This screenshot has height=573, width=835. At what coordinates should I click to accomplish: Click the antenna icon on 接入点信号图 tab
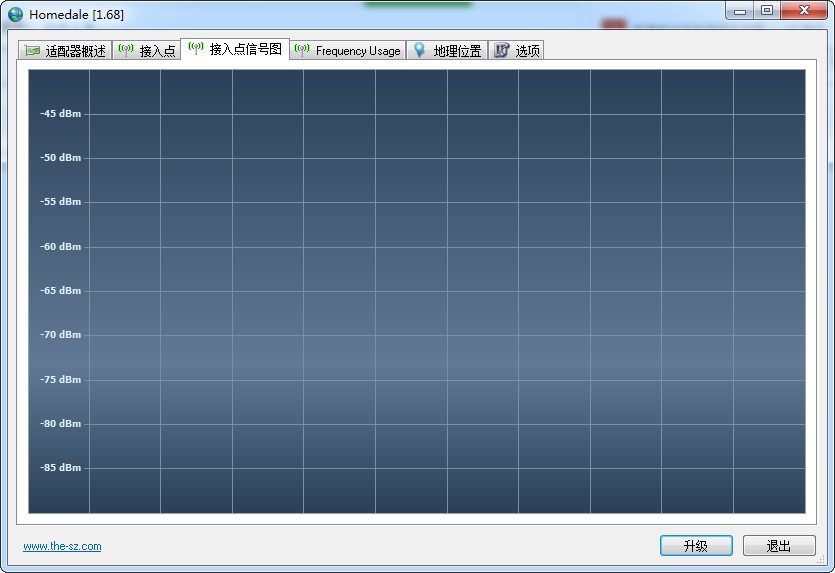coord(196,48)
